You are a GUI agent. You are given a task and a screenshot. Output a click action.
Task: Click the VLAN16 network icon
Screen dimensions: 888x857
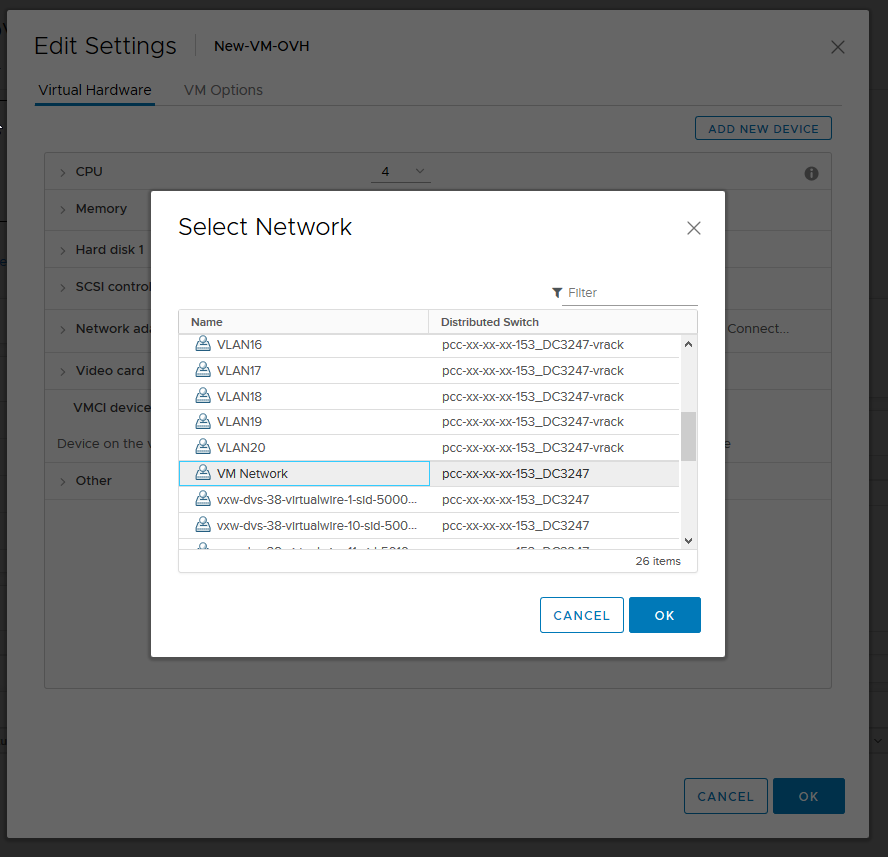203,344
